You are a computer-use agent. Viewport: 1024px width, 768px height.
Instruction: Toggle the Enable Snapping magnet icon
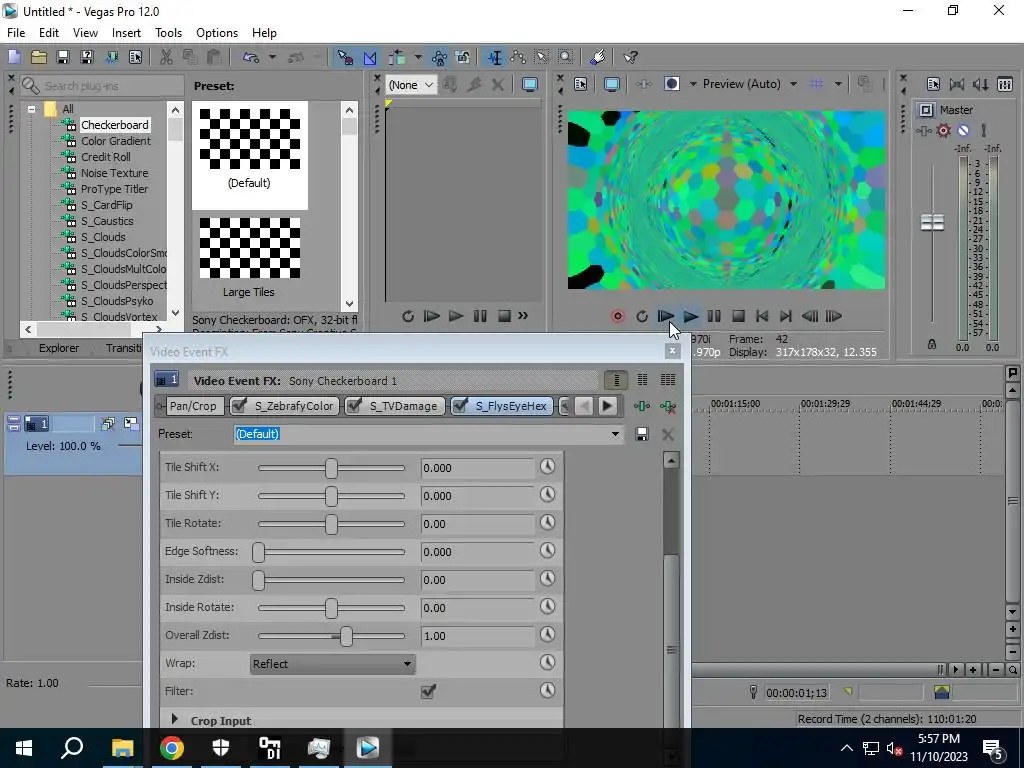345,57
